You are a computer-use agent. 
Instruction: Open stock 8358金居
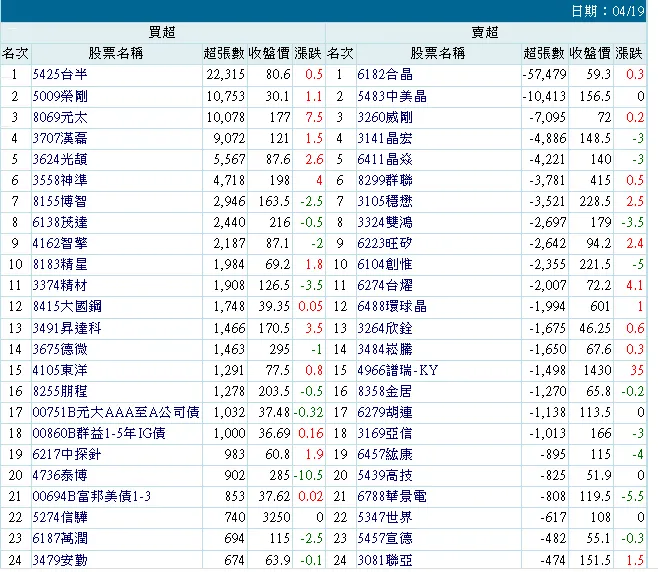coord(385,391)
